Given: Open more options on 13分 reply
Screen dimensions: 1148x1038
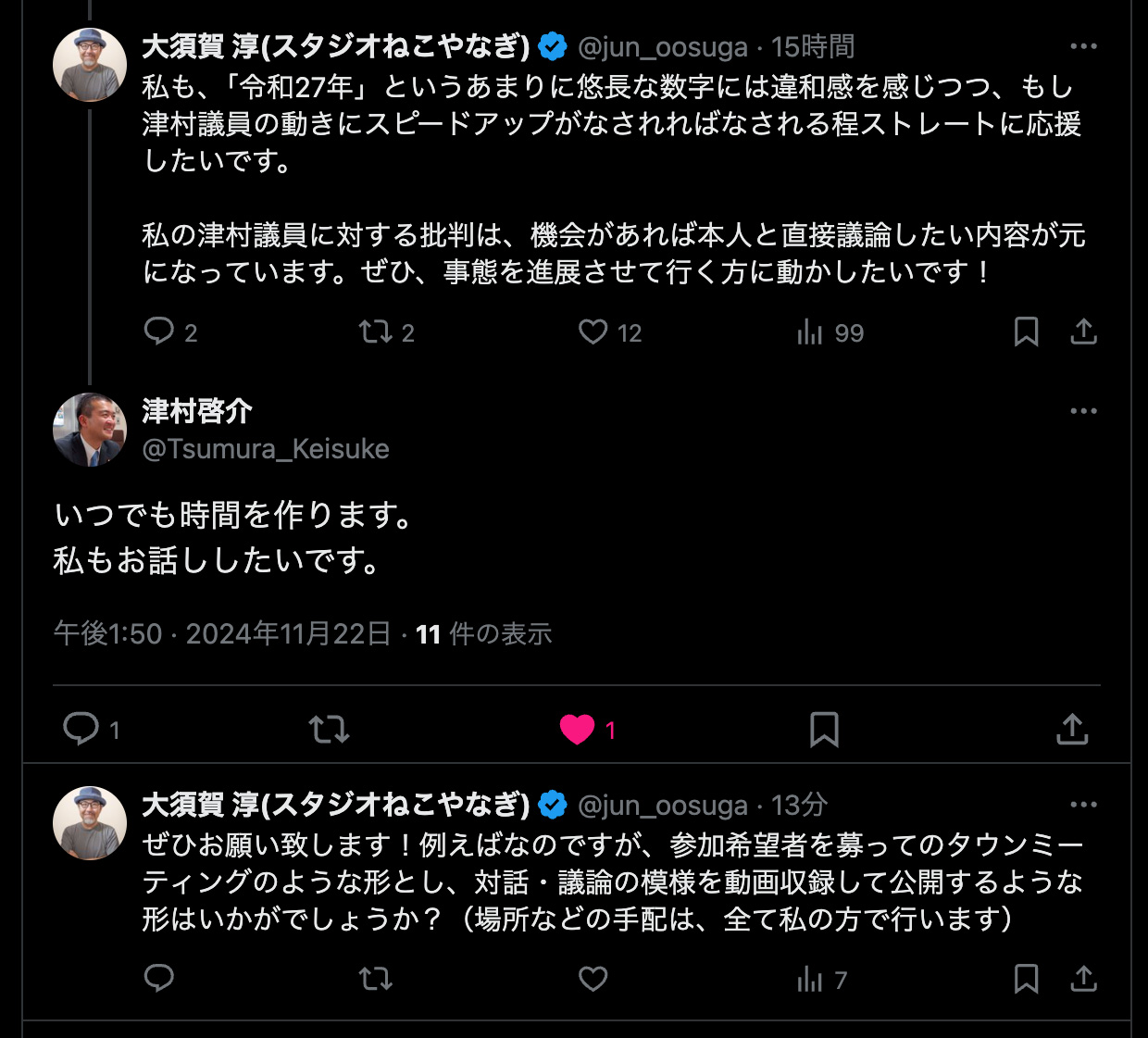Looking at the screenshot, I should pos(1083,805).
